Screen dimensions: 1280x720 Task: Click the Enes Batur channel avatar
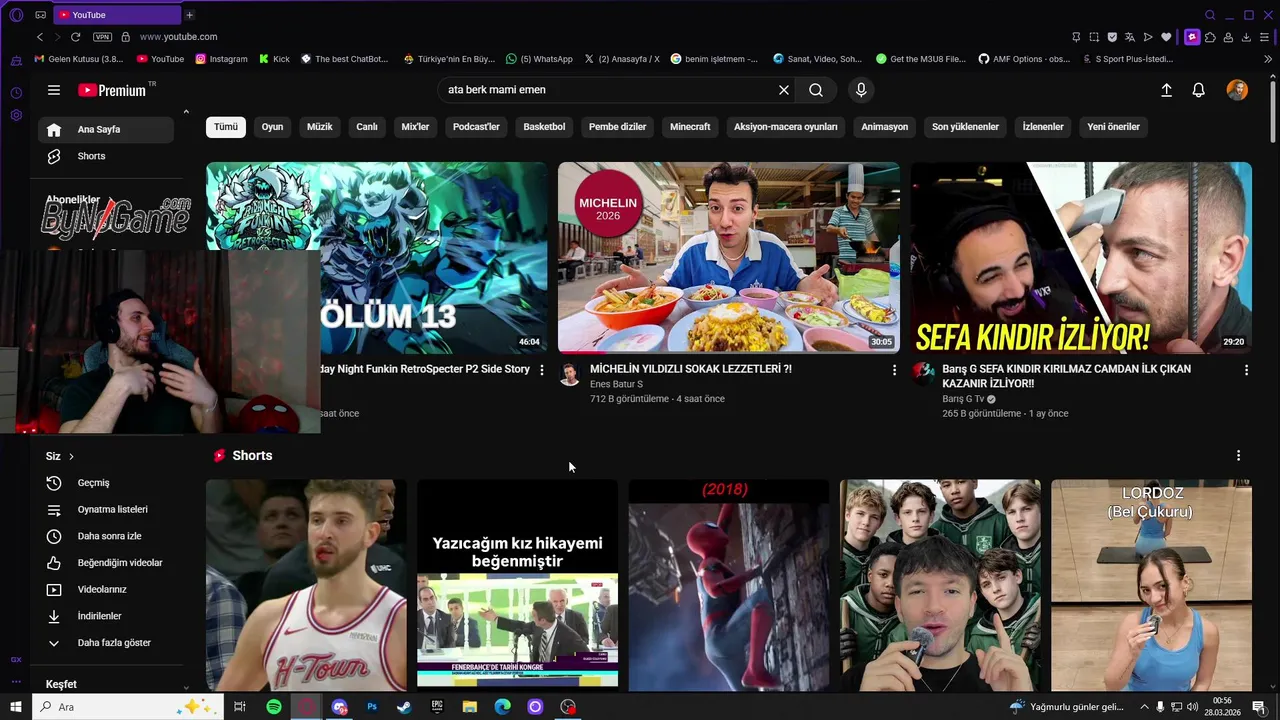569,374
